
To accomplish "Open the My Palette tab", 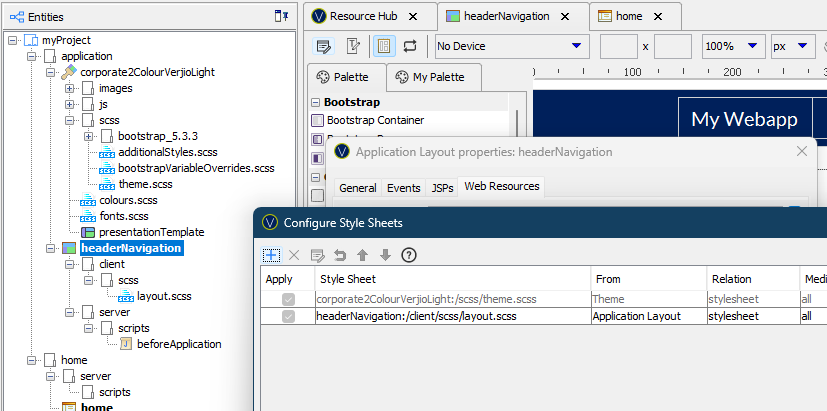I will click(x=431, y=77).
